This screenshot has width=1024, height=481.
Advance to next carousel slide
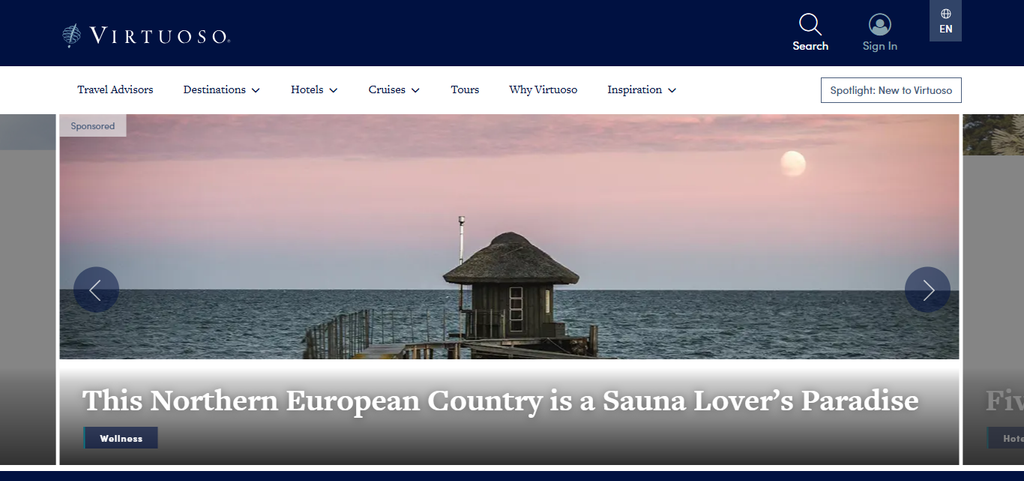[x=927, y=290]
